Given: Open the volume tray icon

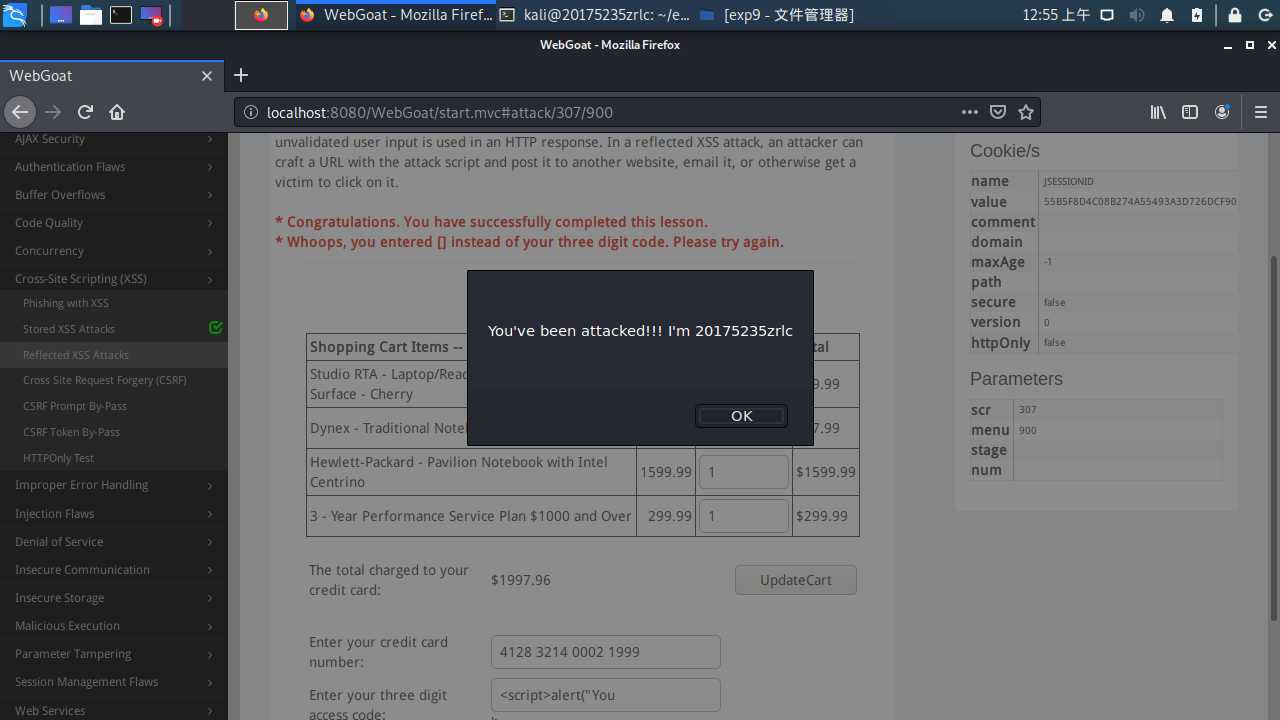Looking at the screenshot, I should [1137, 15].
